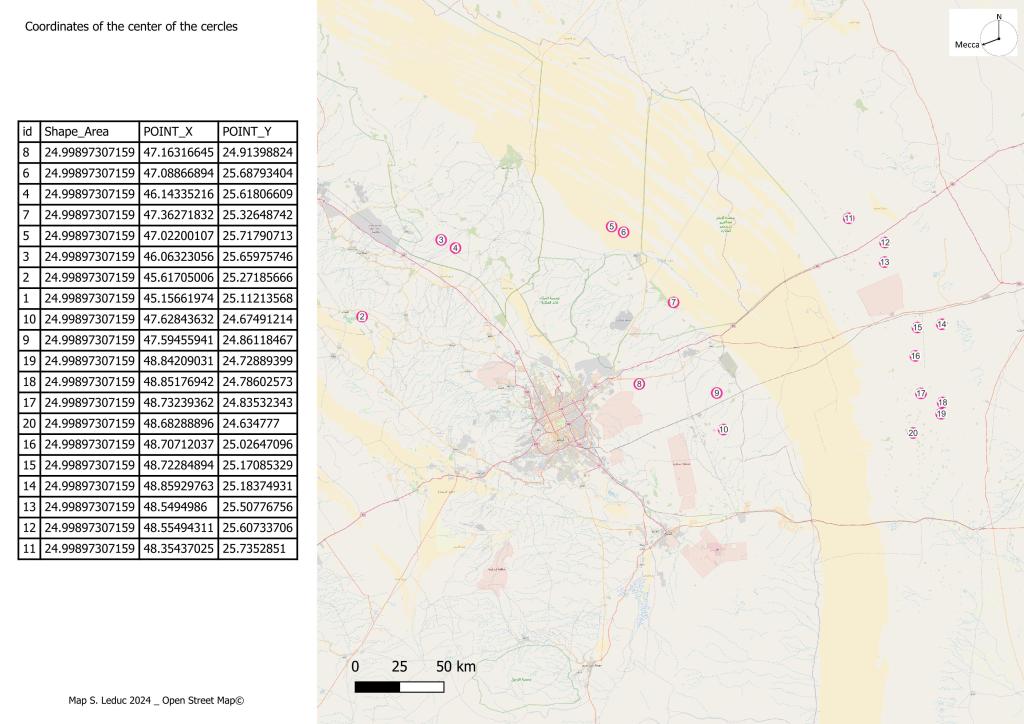Click circle marker number 11
The image size is (1024, 724).
(848, 218)
